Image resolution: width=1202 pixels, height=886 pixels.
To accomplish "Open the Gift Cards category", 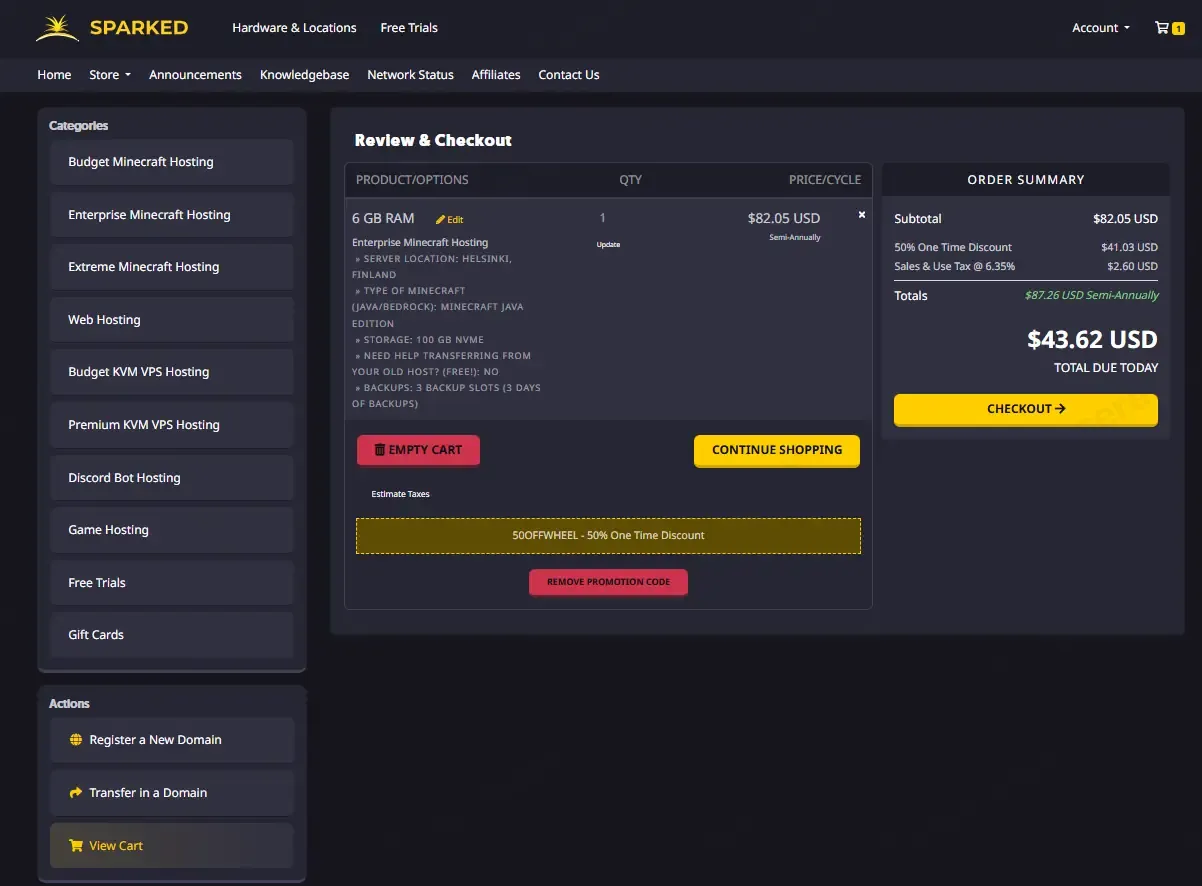I will tap(172, 635).
